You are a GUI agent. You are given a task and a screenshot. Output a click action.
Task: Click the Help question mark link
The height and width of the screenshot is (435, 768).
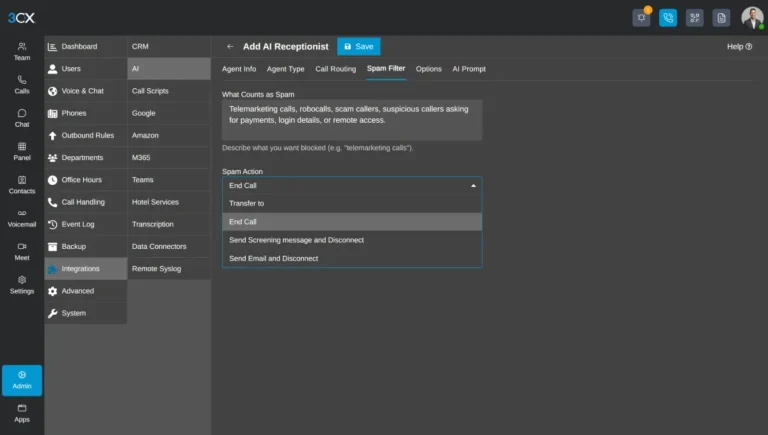(739, 47)
